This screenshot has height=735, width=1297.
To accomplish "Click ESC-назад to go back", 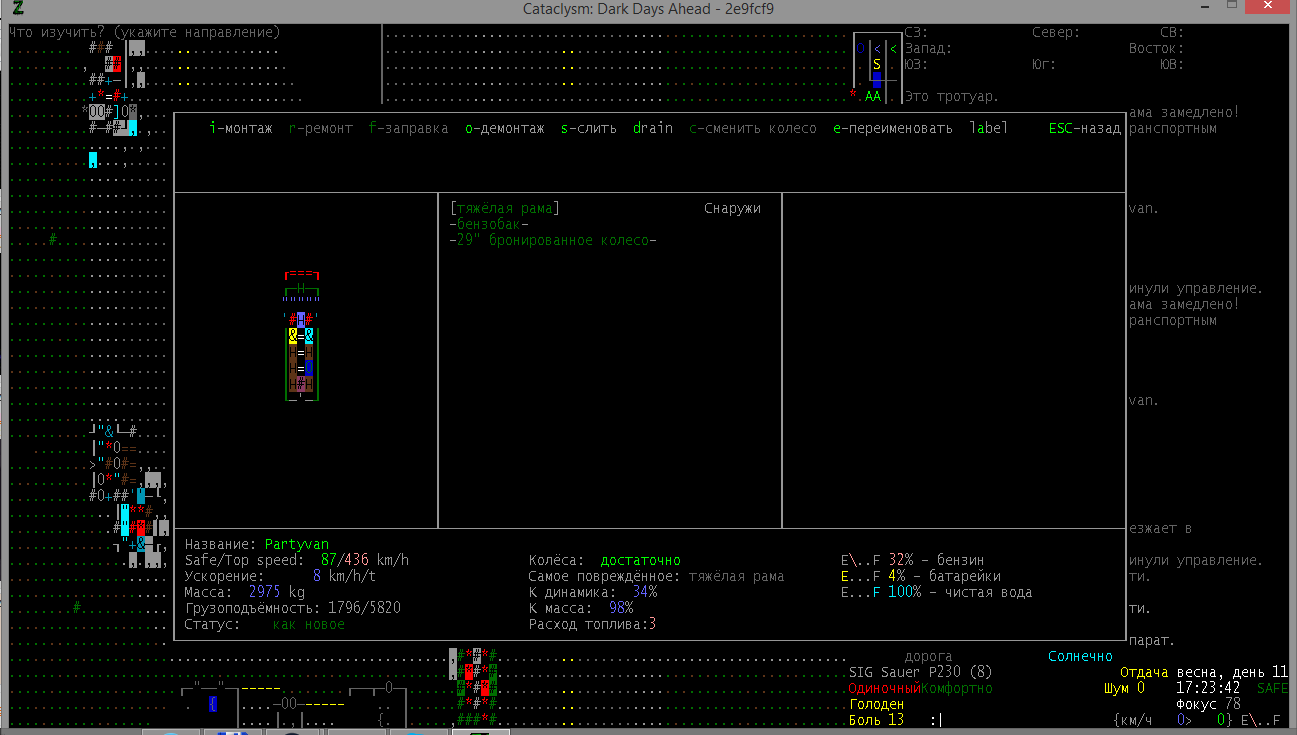I will click(x=1085, y=128).
